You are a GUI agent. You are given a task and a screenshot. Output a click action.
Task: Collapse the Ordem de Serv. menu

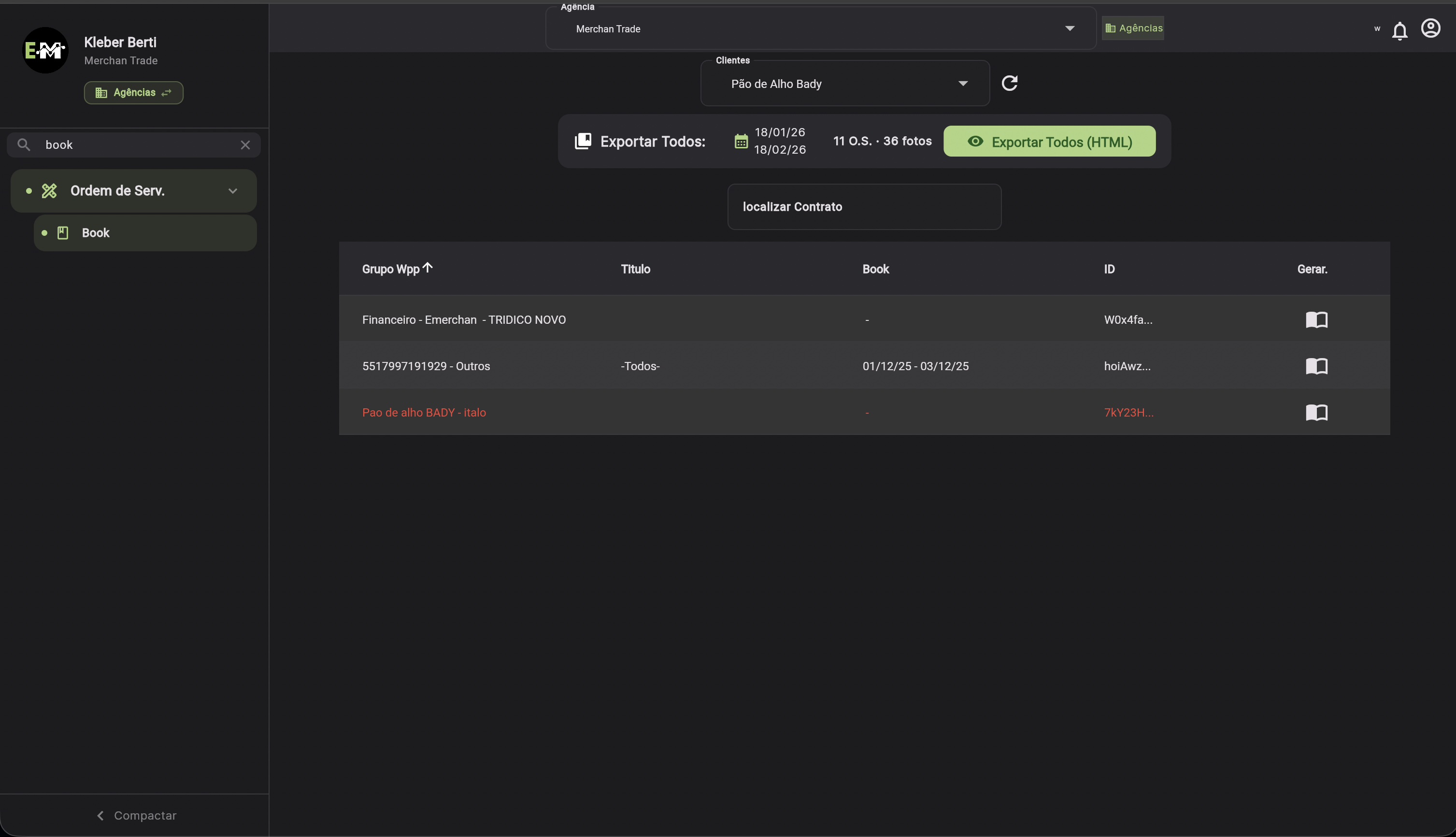233,191
